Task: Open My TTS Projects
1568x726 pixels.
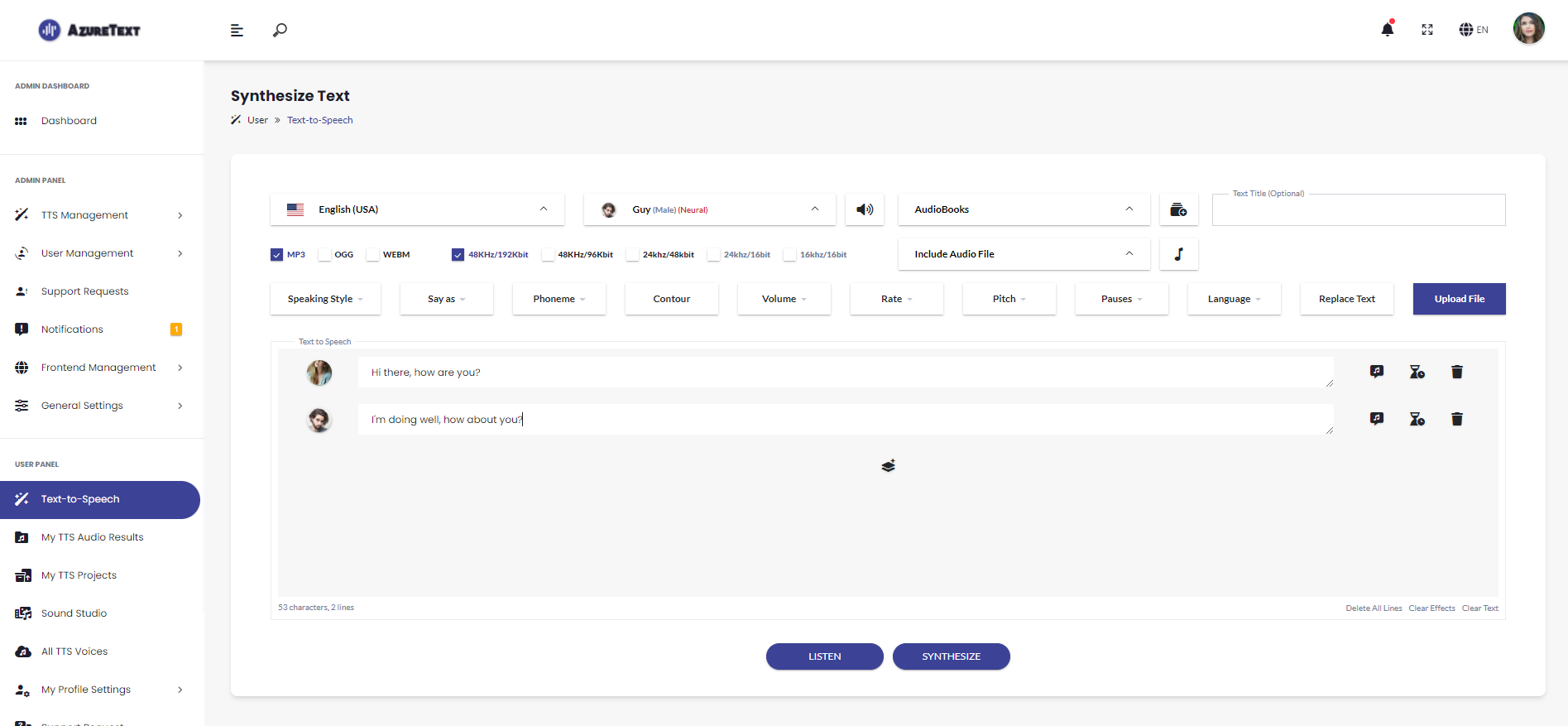Action: point(100,575)
